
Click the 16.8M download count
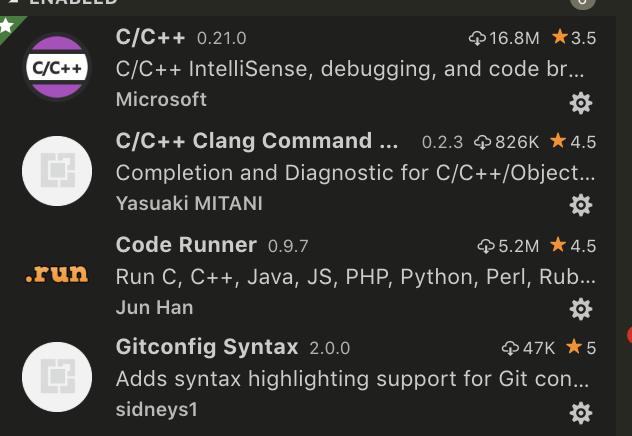505,39
